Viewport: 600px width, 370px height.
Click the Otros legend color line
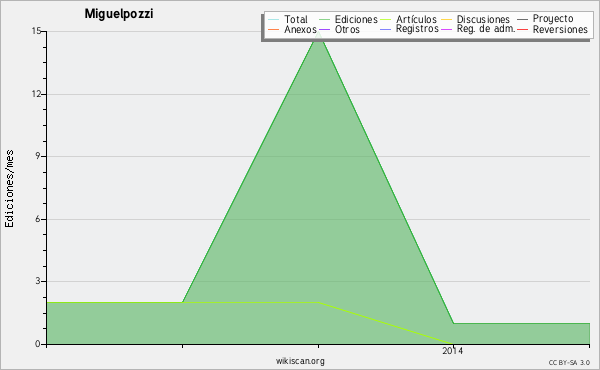pyautogui.click(x=324, y=29)
